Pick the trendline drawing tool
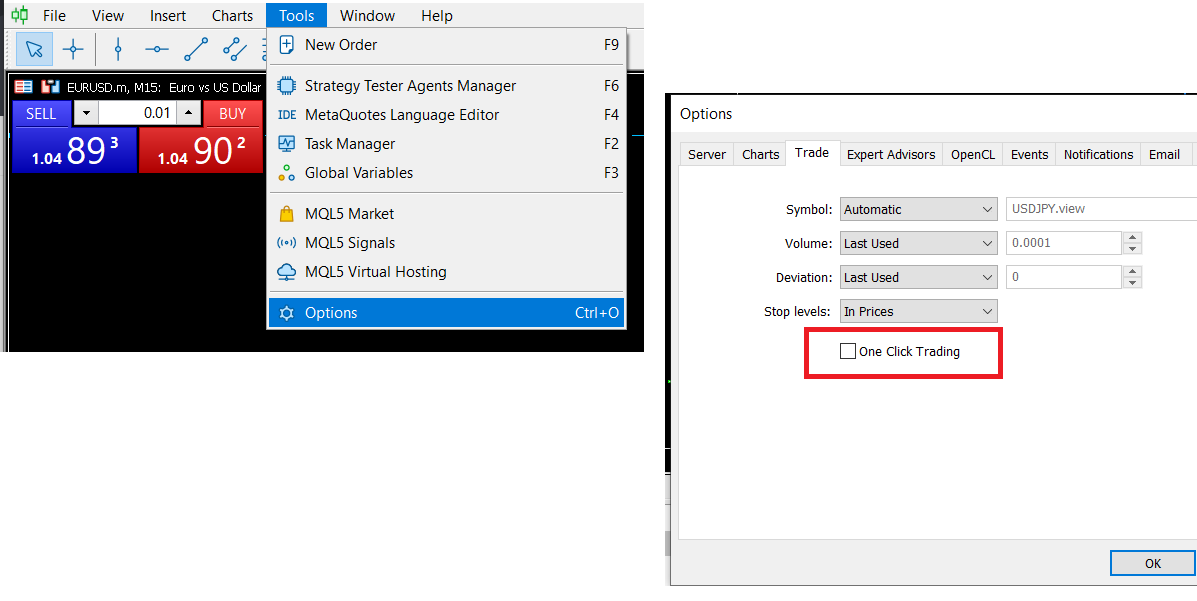Screen dimensions: 1197x601 [x=196, y=48]
